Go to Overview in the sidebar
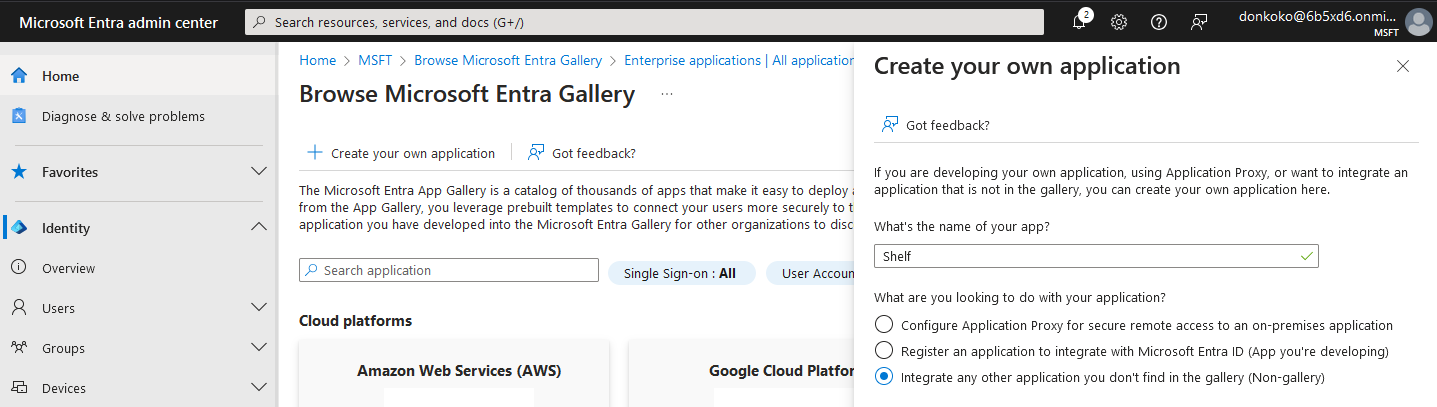The height and width of the screenshot is (407, 1437). pyautogui.click(x=68, y=268)
